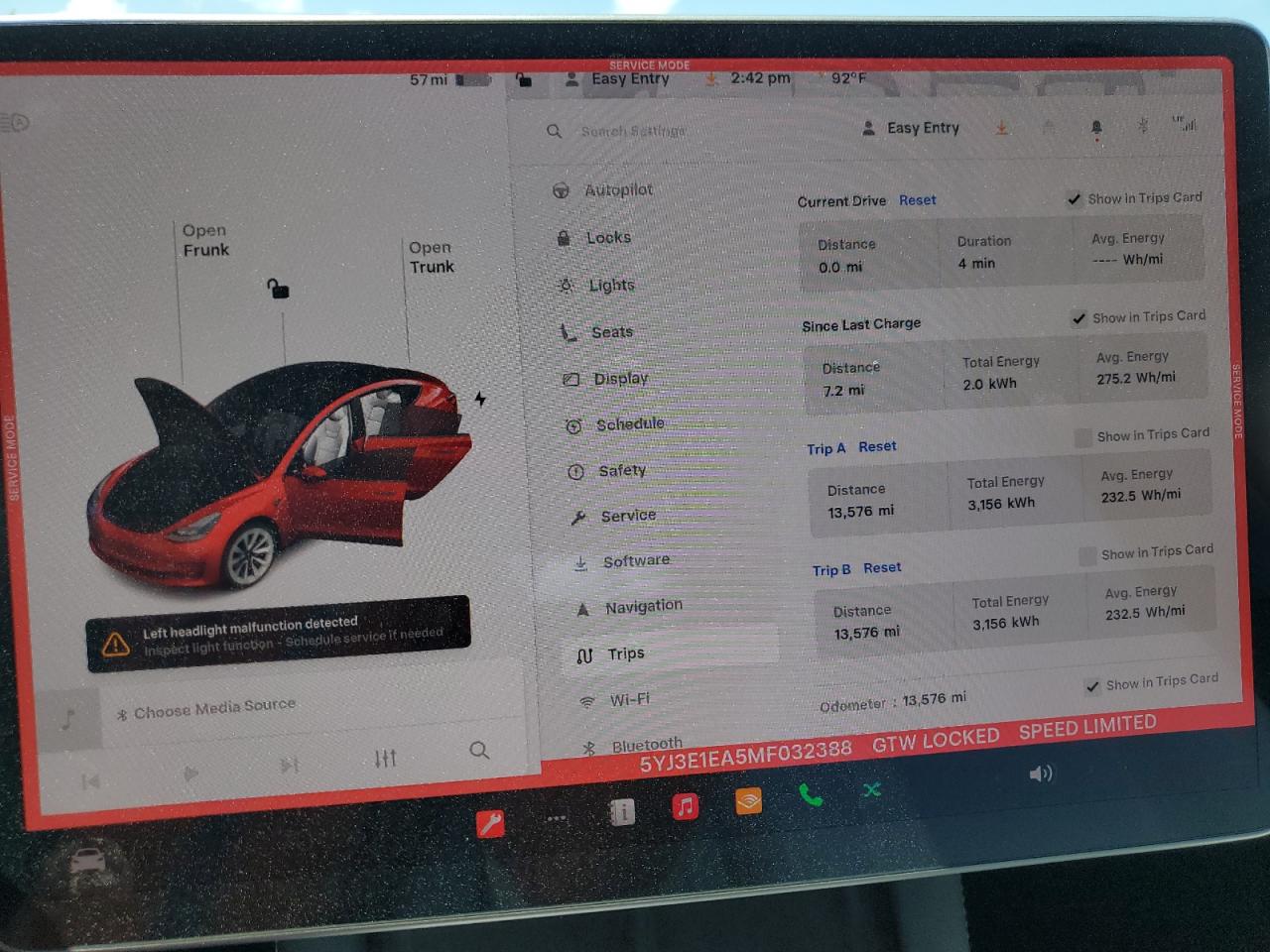Tap the GTW LOCKED status text
1270x952 pixels.
coord(936,740)
